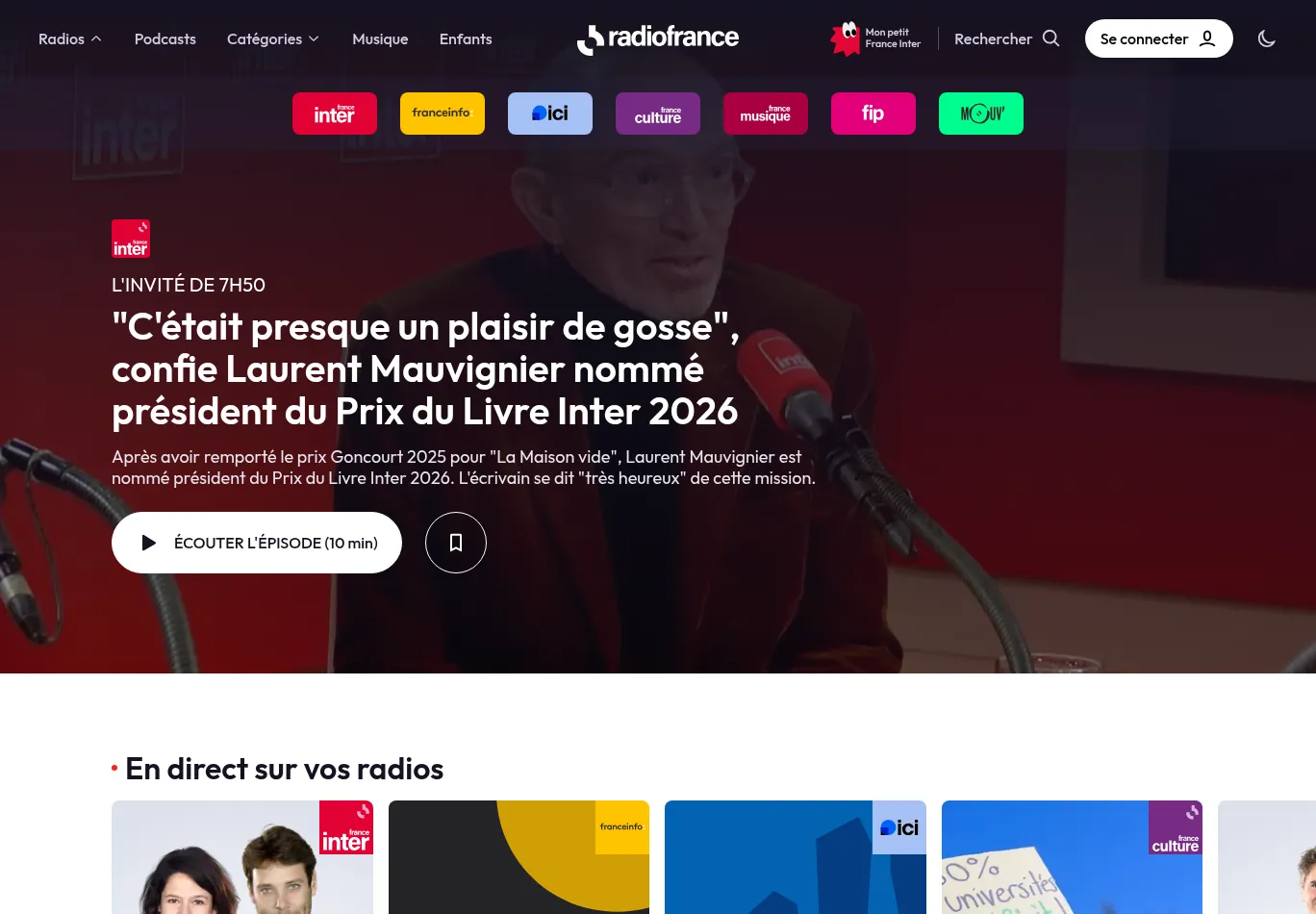This screenshot has height=914, width=1316.
Task: Click the Se connecter button
Action: [x=1159, y=38]
